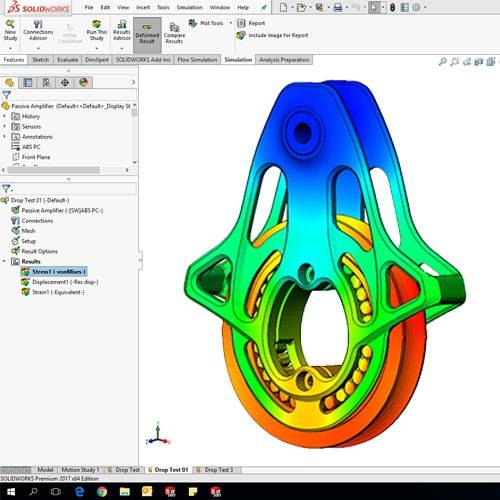Screen dimensions: 500x500
Task: Expand the Plot Tools dropdown arrow
Action: [230, 23]
